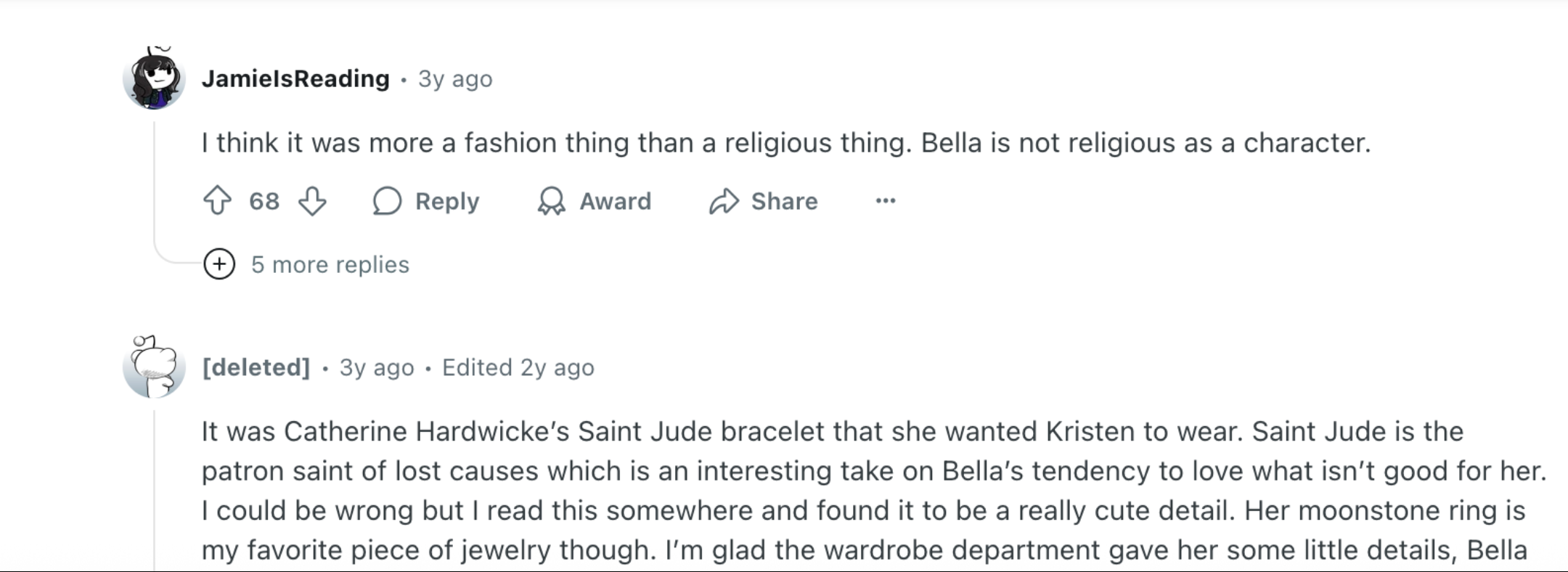Expand replies with the plus circle icon
The height and width of the screenshot is (572, 1568).
click(219, 264)
